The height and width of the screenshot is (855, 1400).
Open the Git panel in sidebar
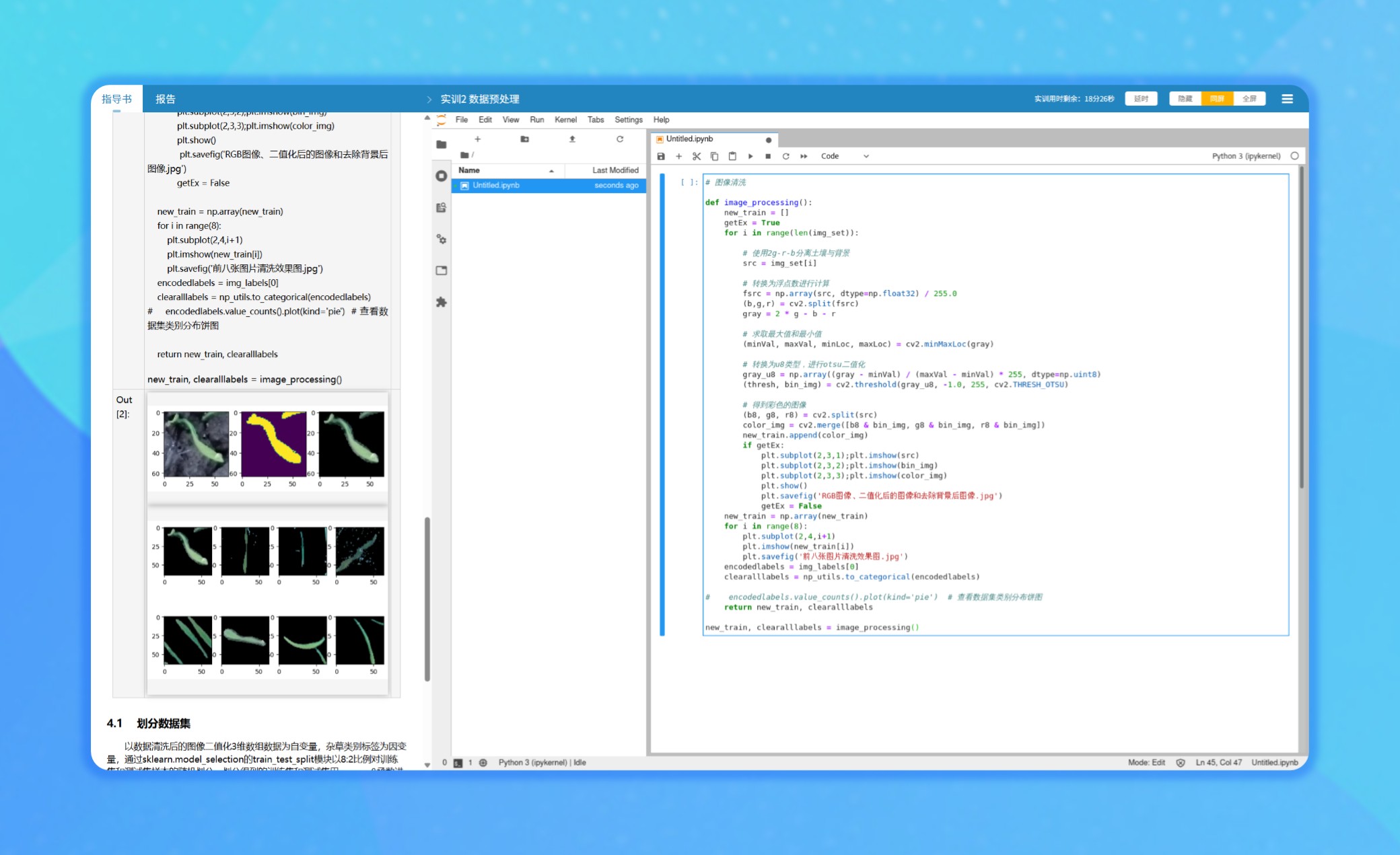(x=442, y=208)
